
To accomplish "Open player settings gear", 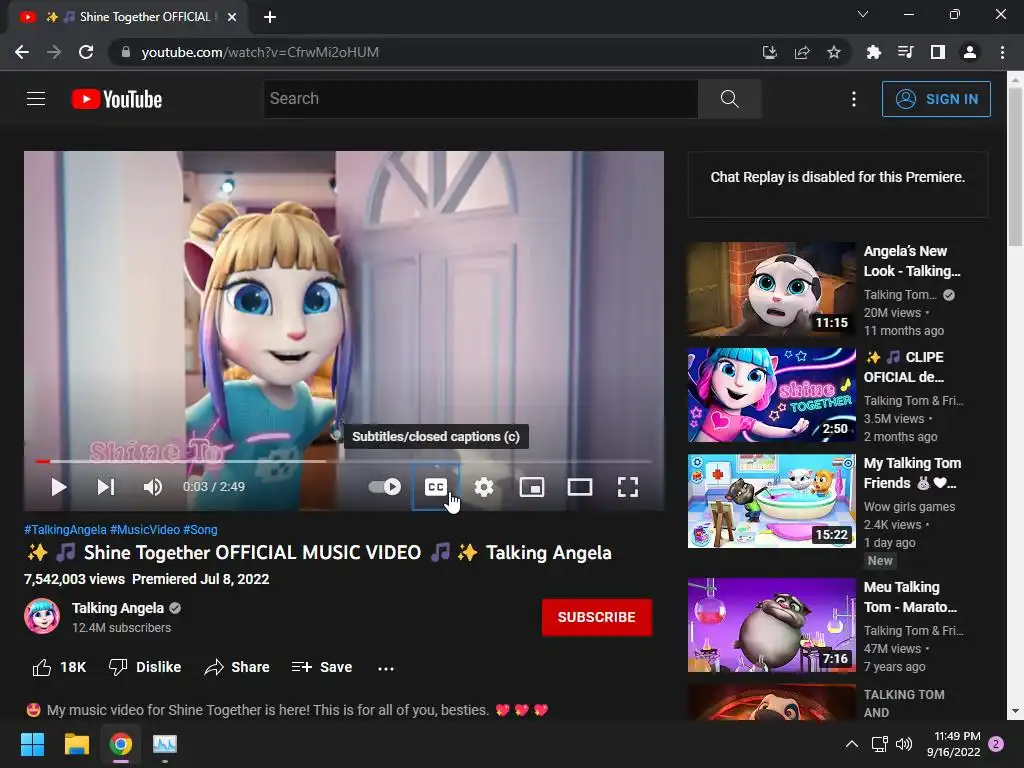I will [484, 487].
